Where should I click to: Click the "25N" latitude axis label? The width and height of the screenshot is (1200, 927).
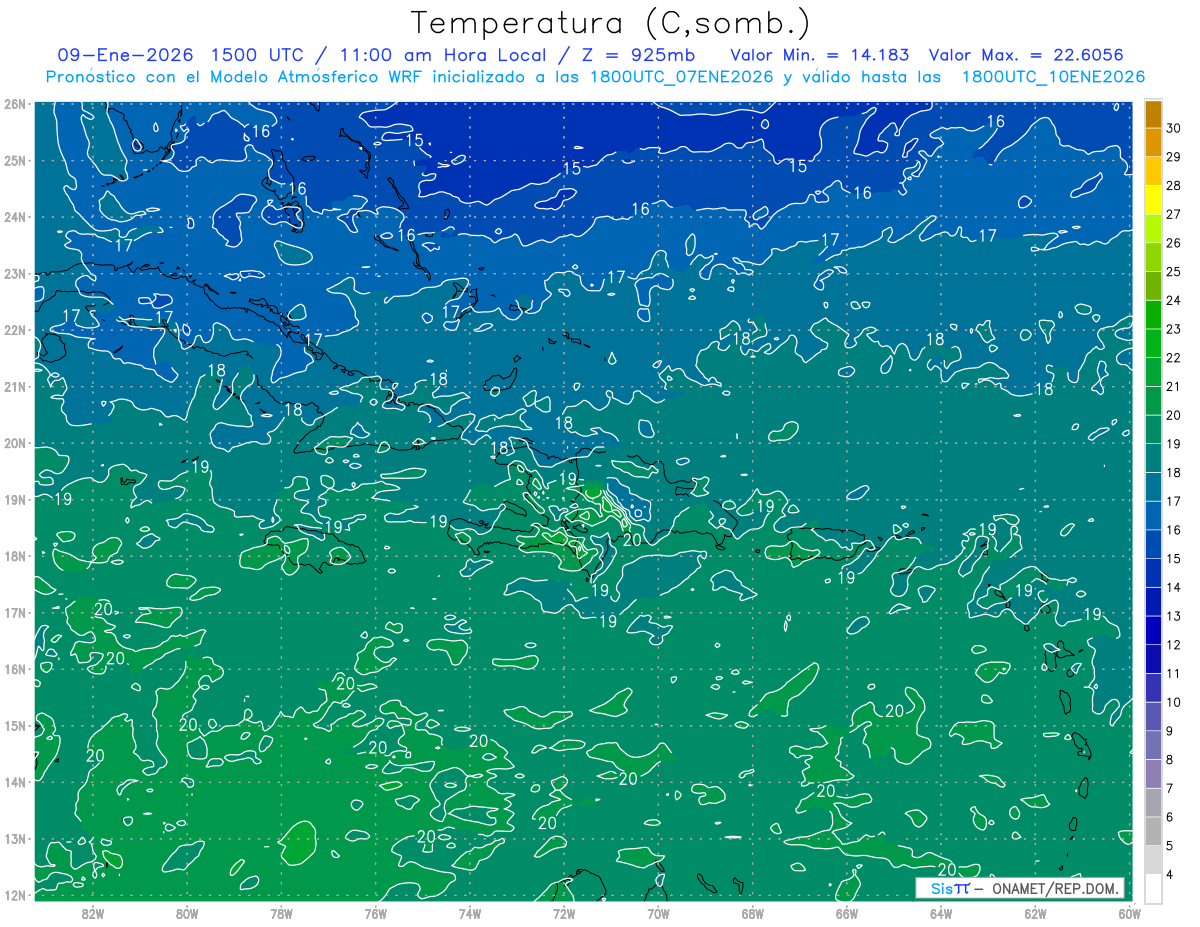pos(14,160)
